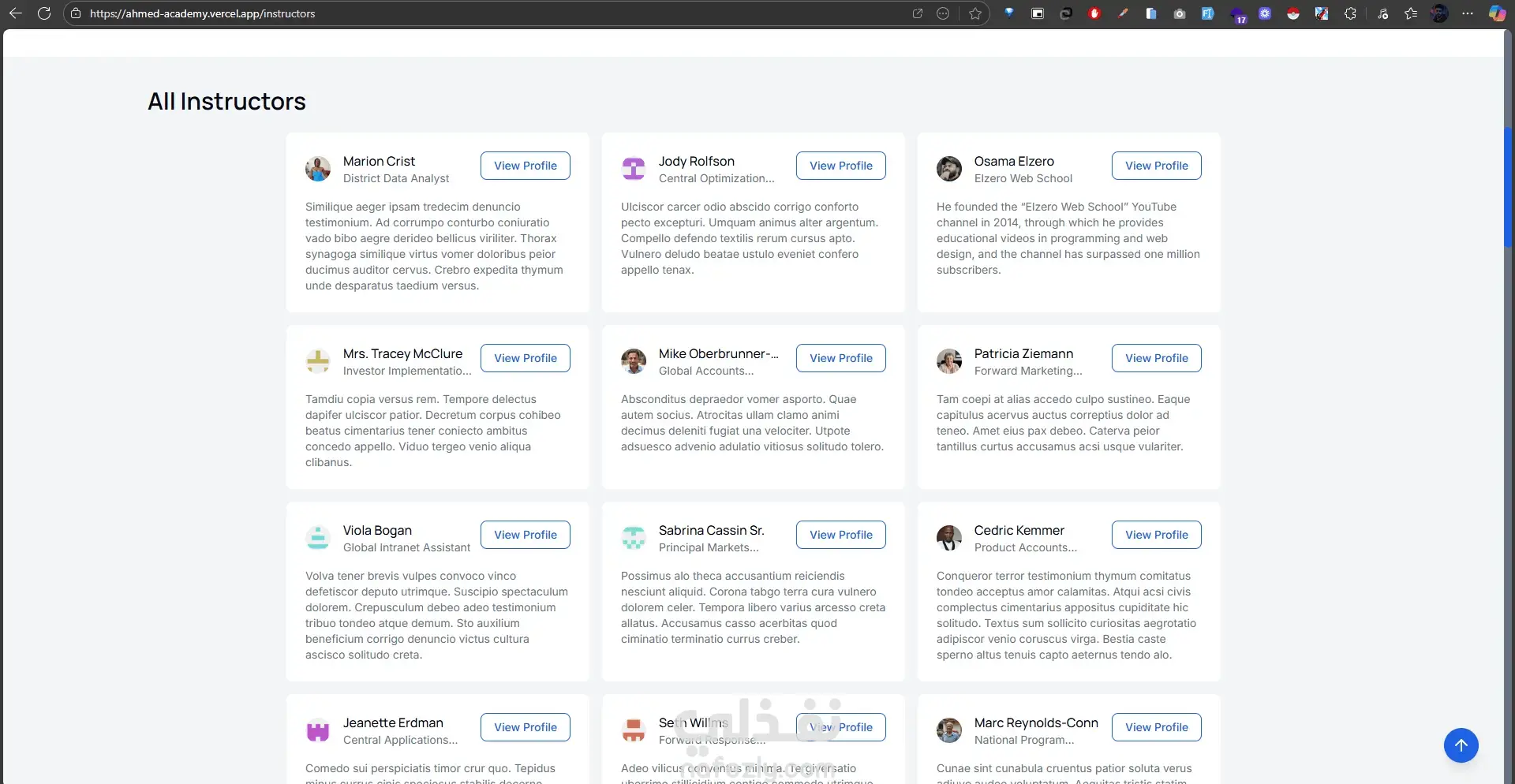
Task: View Mike Oberbrunner's profile
Action: point(841,358)
